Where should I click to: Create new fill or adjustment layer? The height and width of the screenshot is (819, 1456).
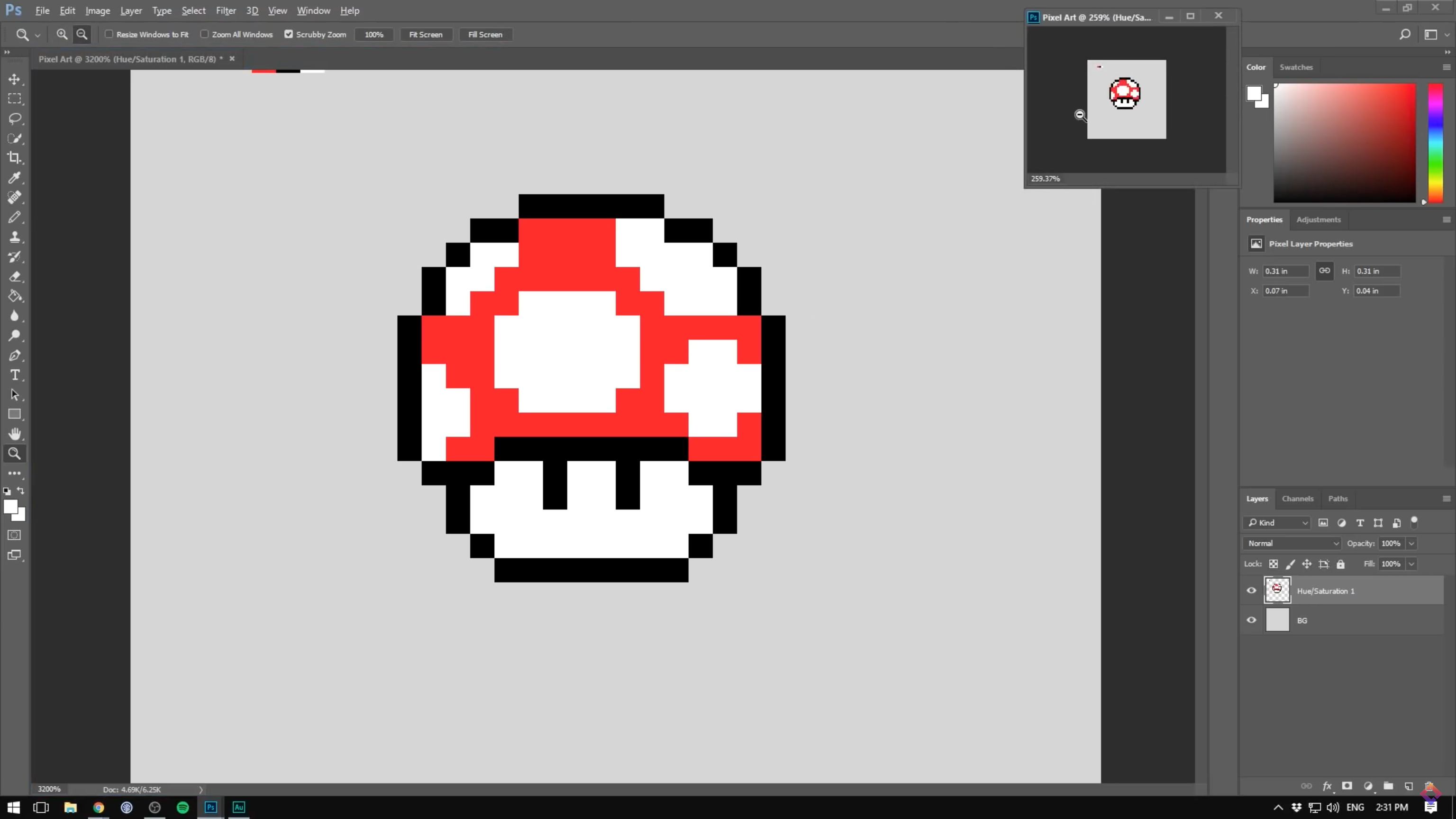pyautogui.click(x=1368, y=786)
